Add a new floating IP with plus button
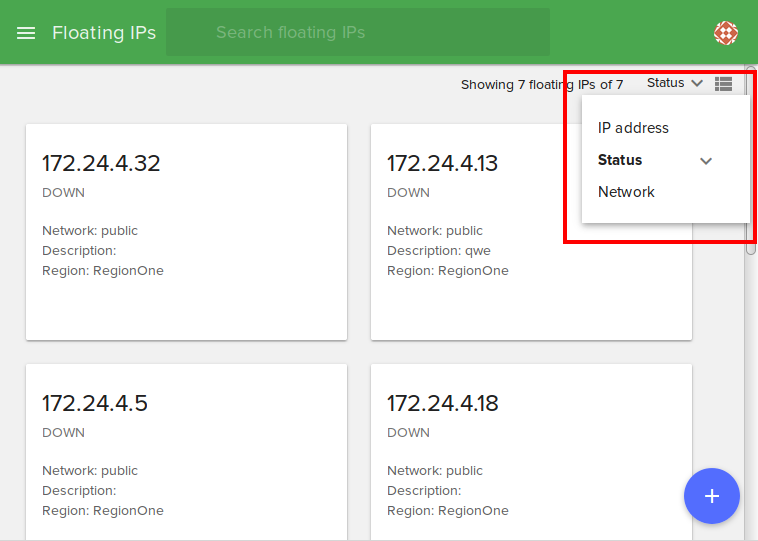Image resolution: width=758 pixels, height=541 pixels. click(711, 496)
